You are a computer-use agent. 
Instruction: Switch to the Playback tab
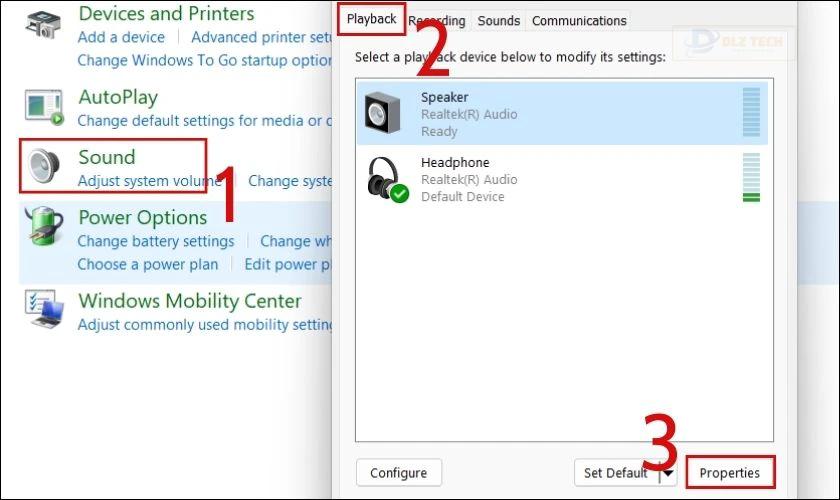[x=371, y=19]
